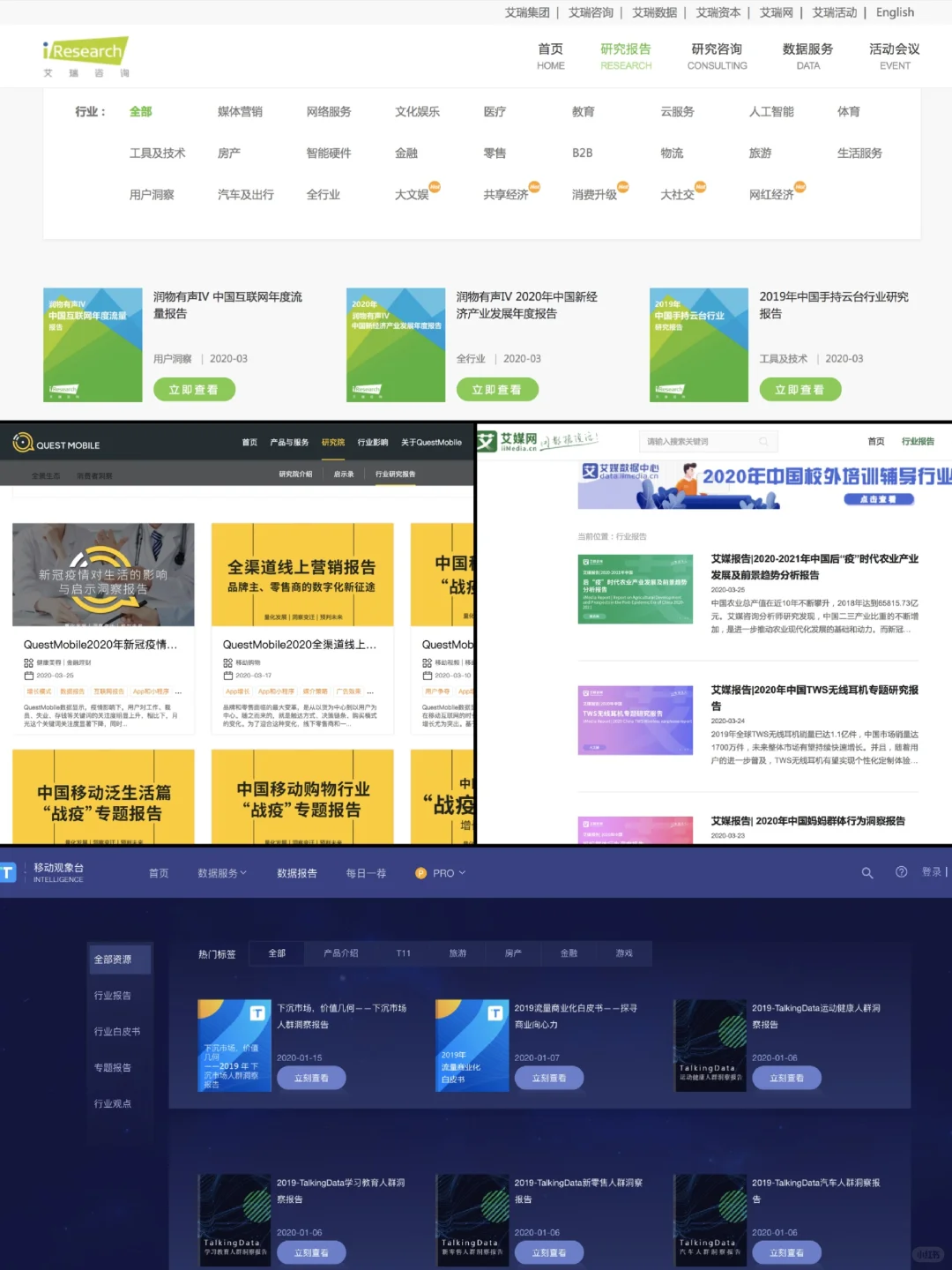Switch to English in the iResearch top bar
The image size is (952, 1270).
[895, 12]
